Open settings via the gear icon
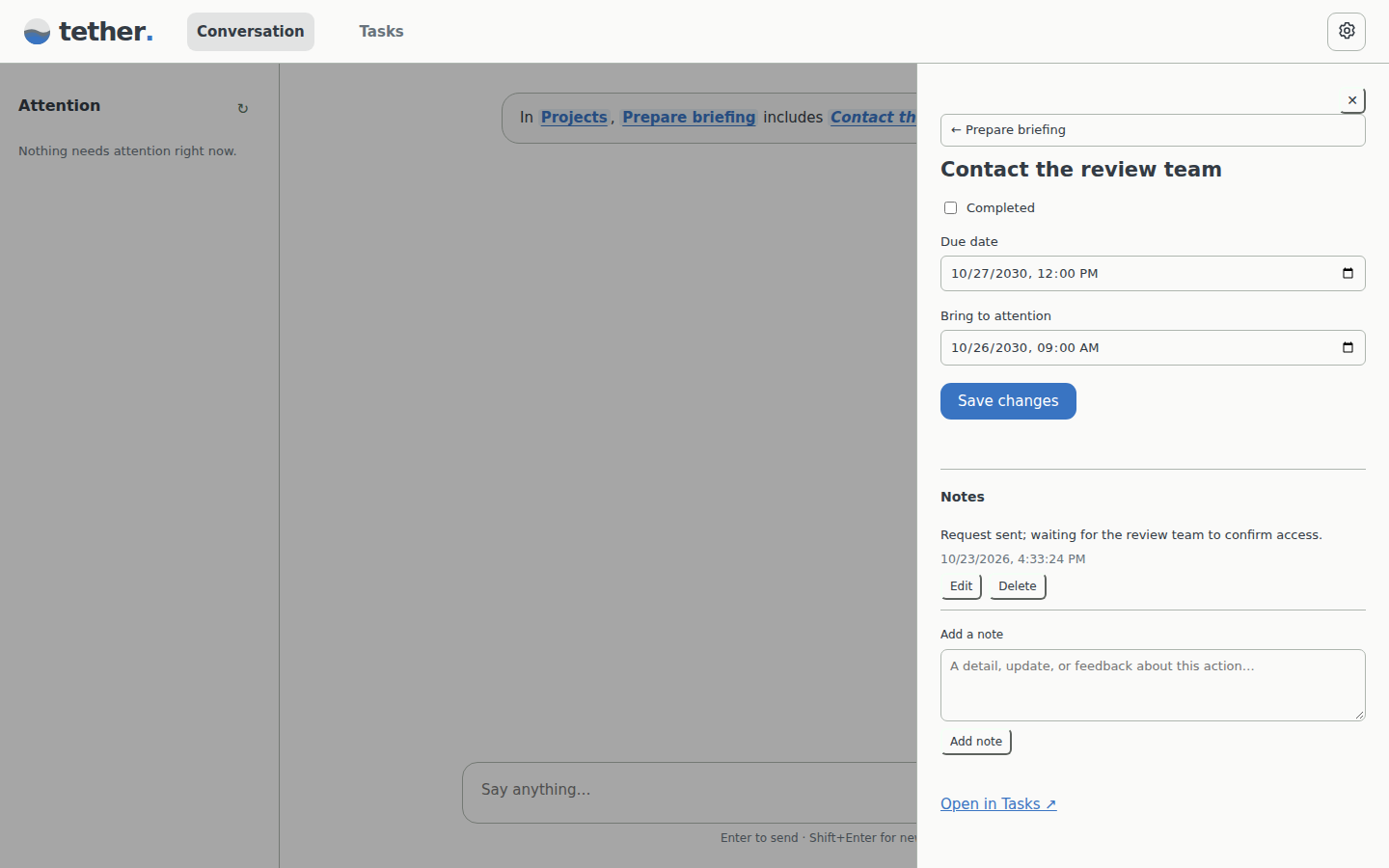 pos(1347,31)
